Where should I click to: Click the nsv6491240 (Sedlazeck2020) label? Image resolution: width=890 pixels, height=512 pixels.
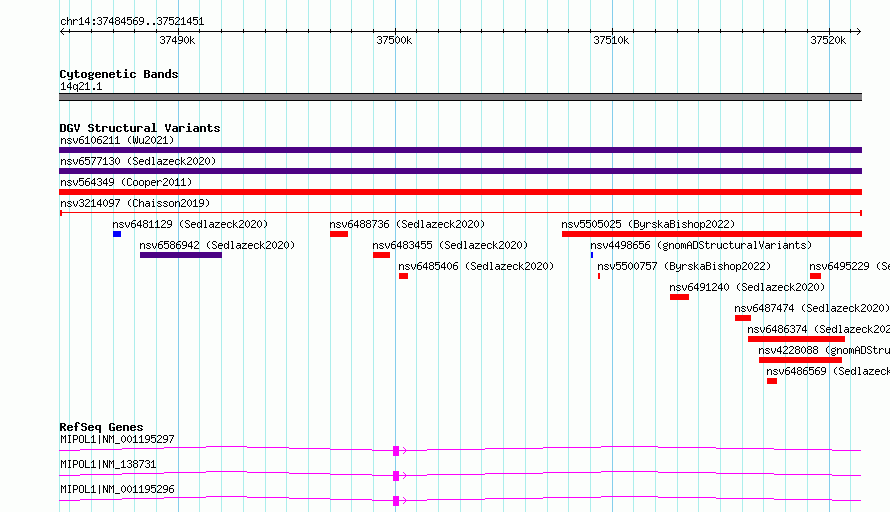point(748,287)
